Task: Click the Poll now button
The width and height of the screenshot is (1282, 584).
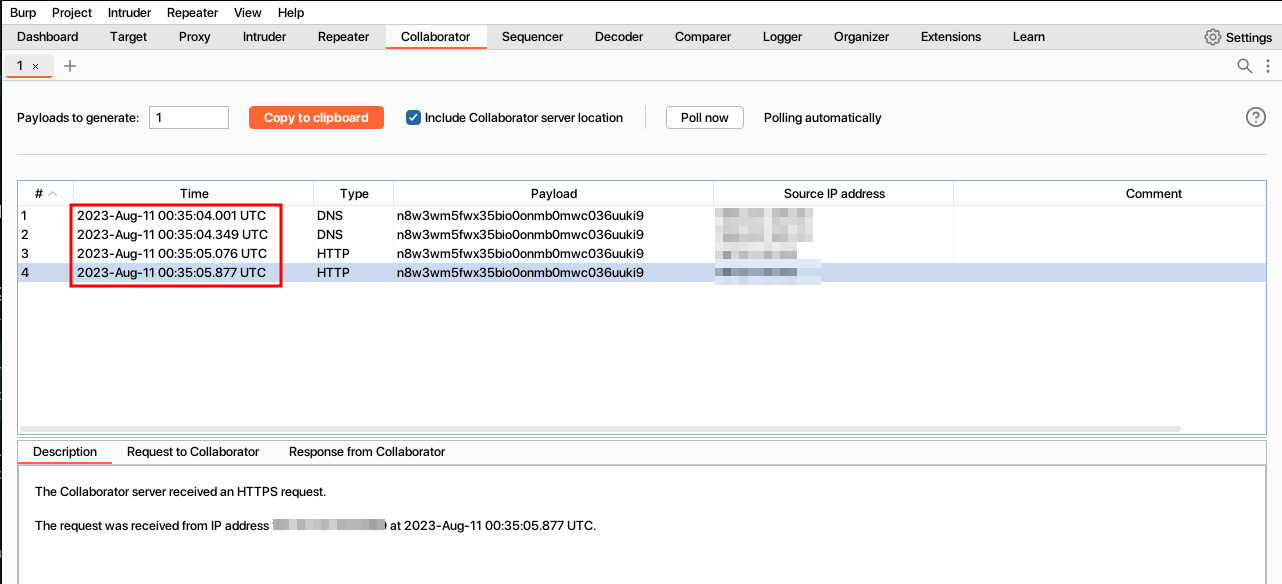Action: (x=705, y=117)
